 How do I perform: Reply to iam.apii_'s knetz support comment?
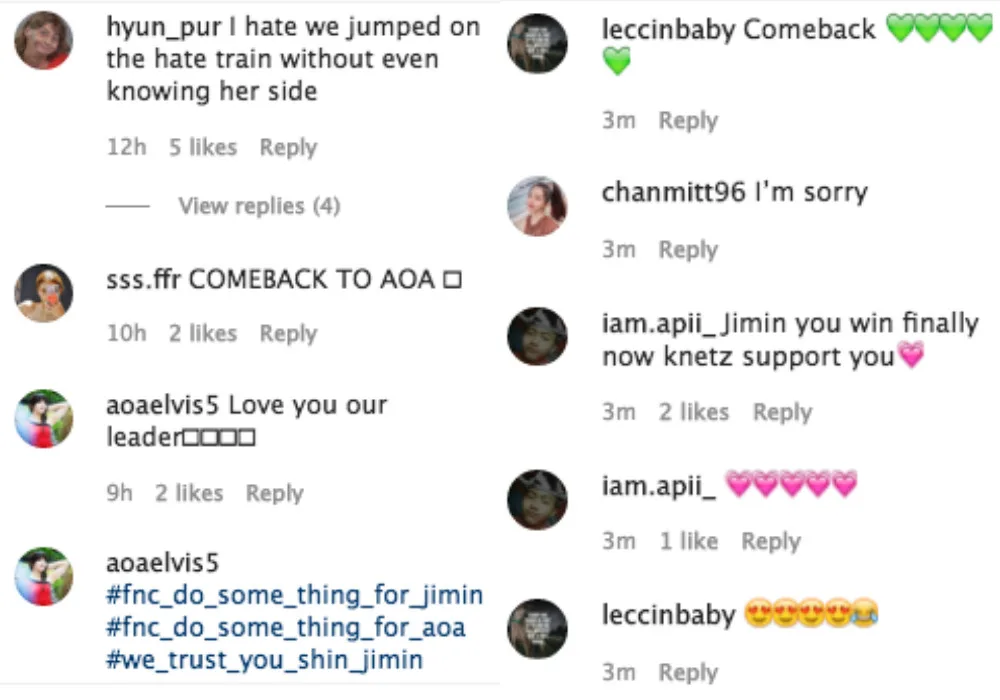point(783,412)
